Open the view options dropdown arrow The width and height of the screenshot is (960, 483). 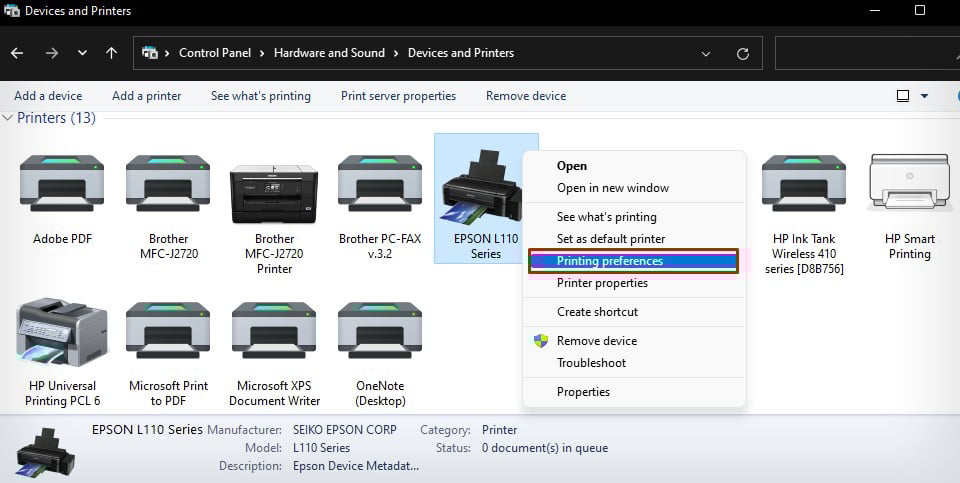tap(924, 96)
